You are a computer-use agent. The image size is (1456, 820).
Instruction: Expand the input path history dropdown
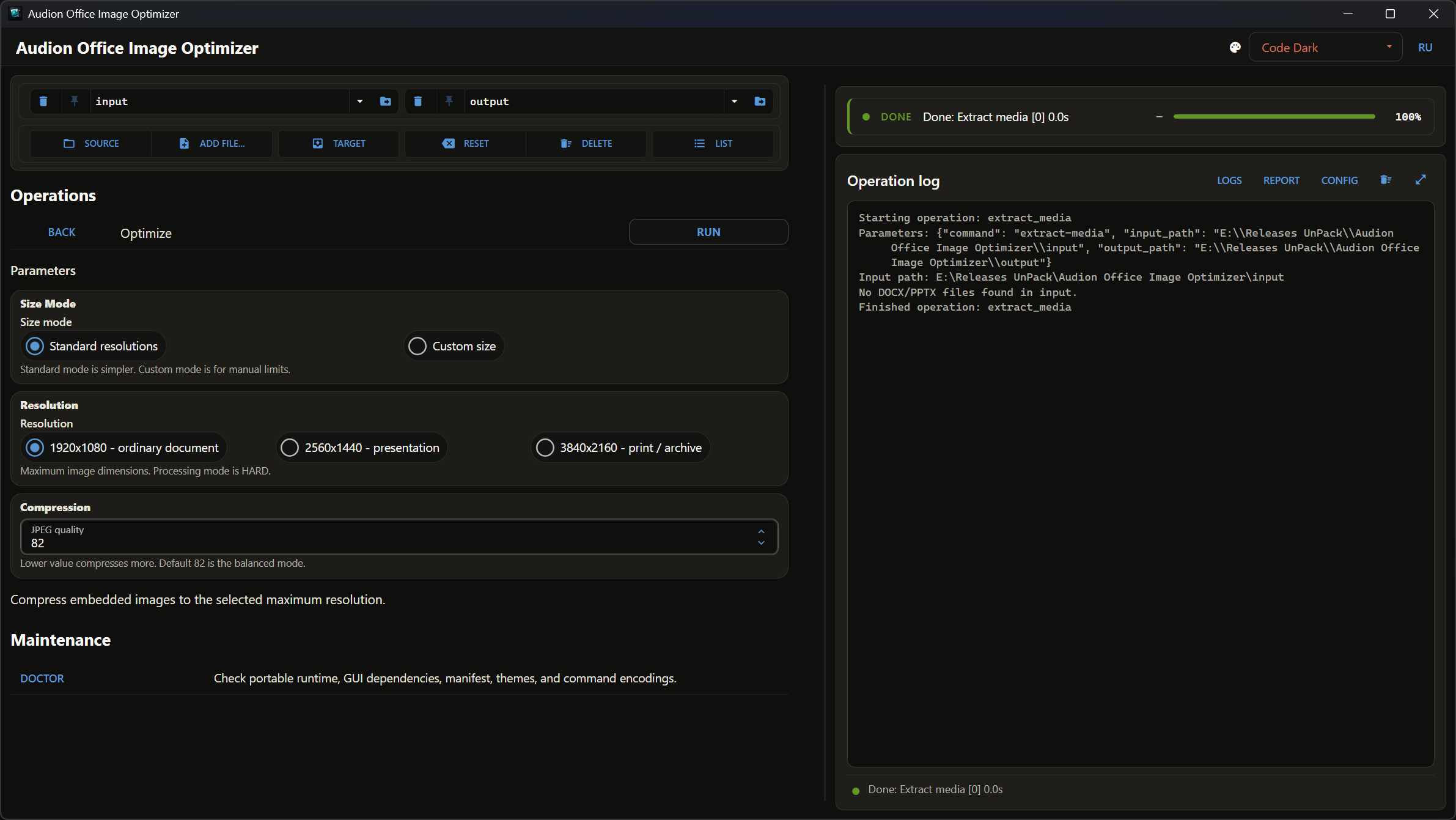[360, 102]
